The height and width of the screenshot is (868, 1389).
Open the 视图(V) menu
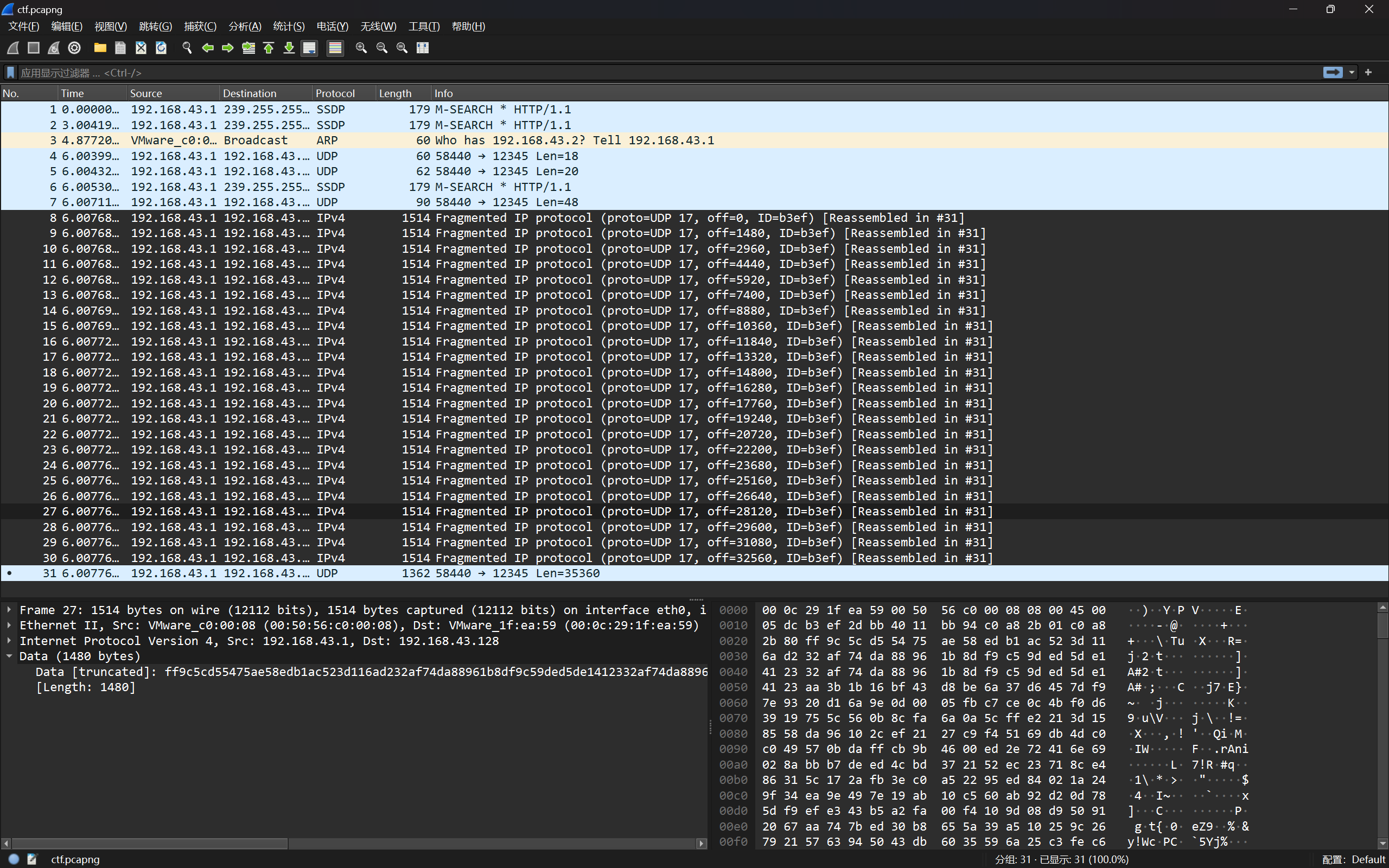(110, 27)
